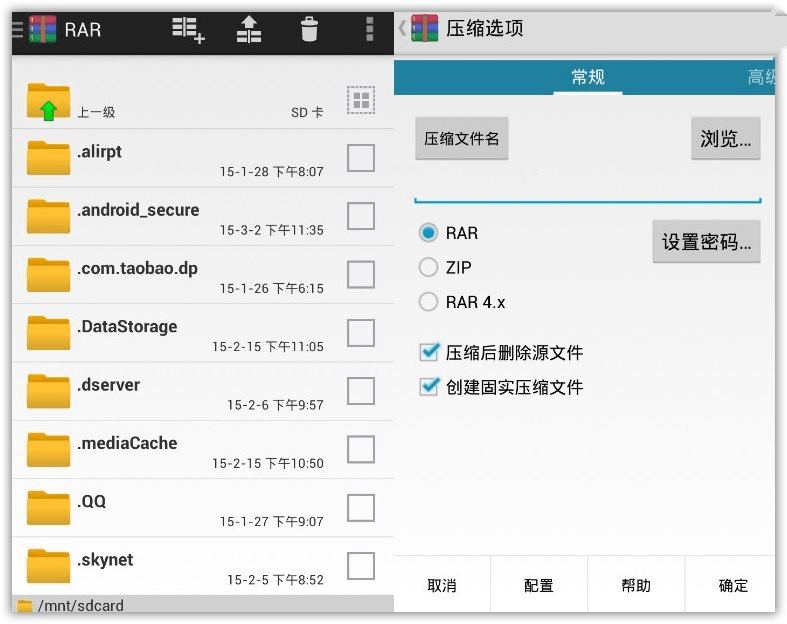Viewport: 787px width, 624px height.
Task: Check the box for .alirpt folder
Action: (x=361, y=158)
